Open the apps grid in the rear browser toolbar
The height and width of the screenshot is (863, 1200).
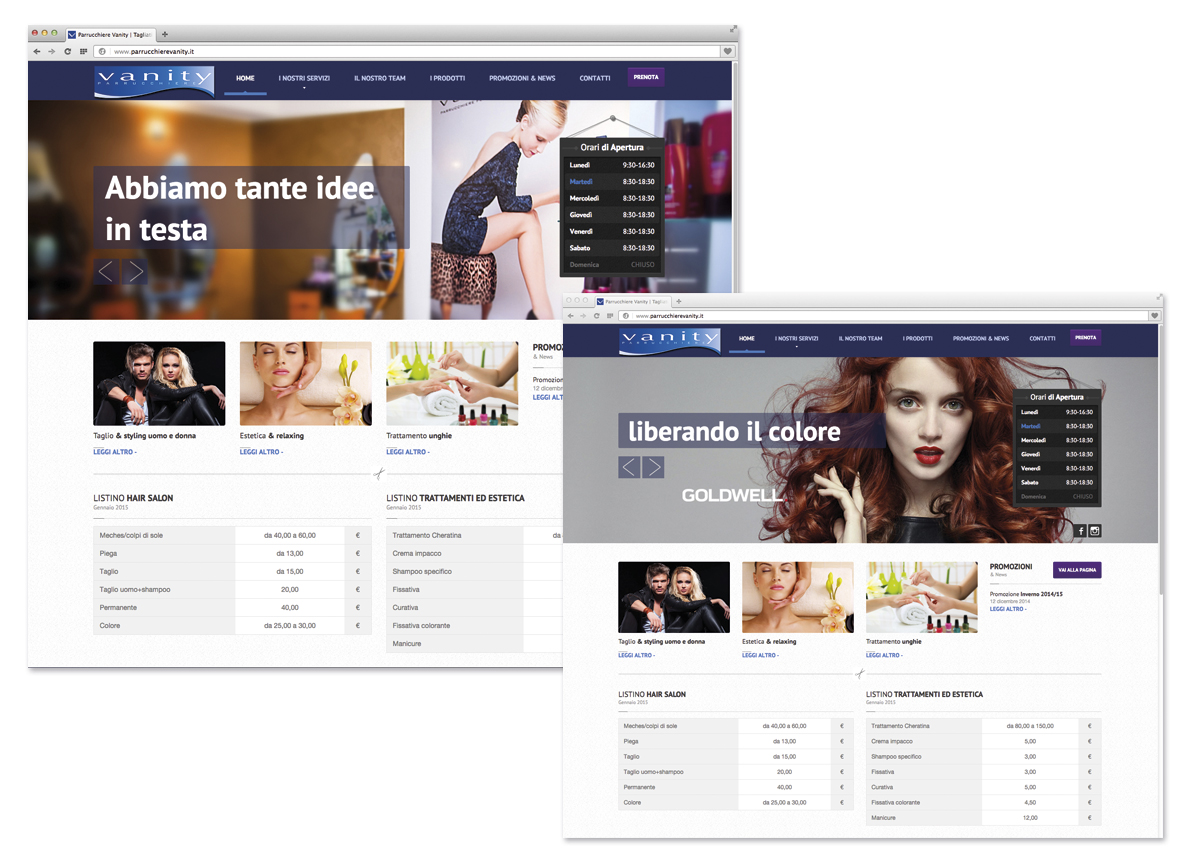pyautogui.click(x=83, y=51)
